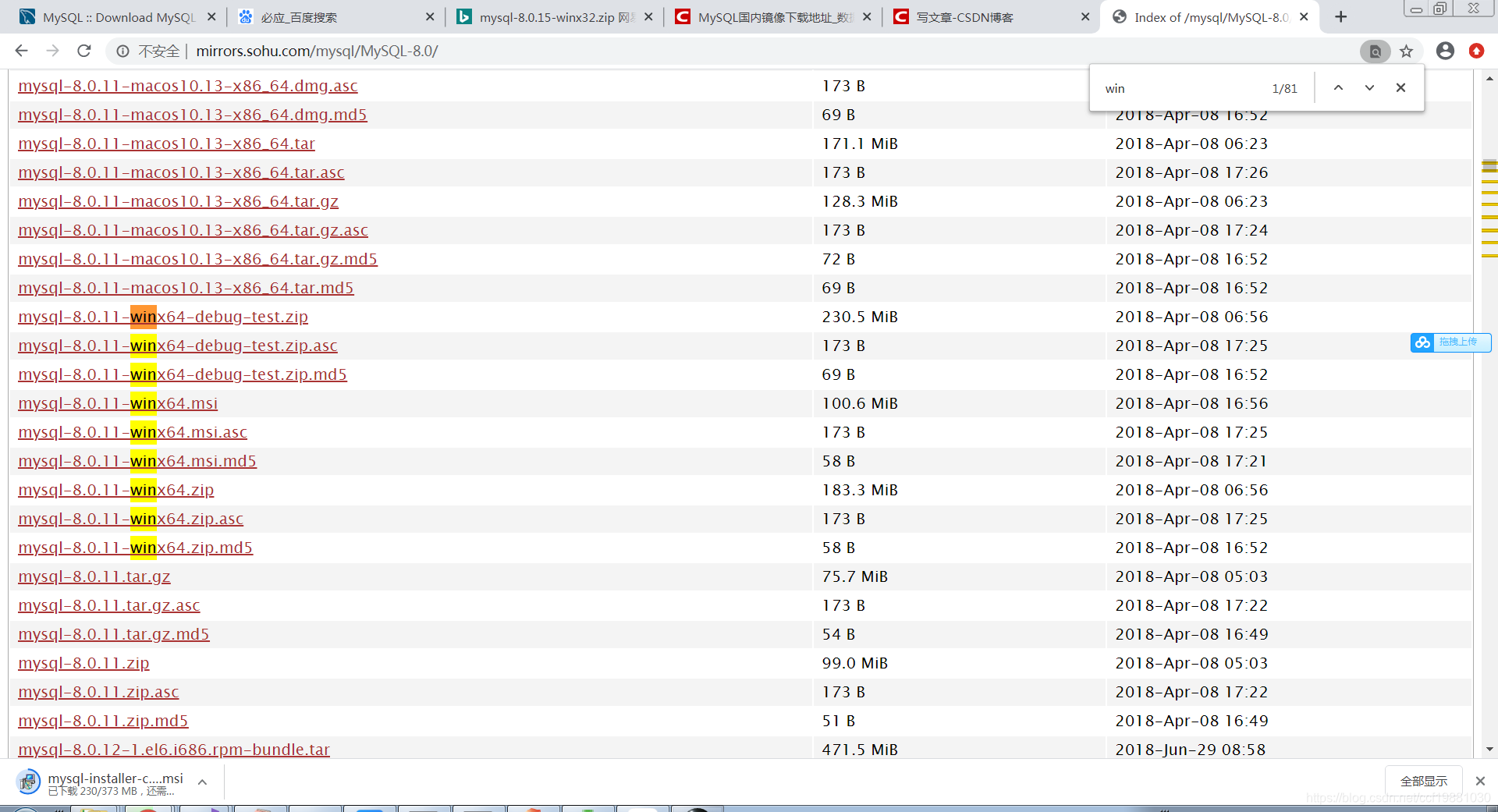Close the find bar
The image size is (1498, 812).
[x=1400, y=87]
